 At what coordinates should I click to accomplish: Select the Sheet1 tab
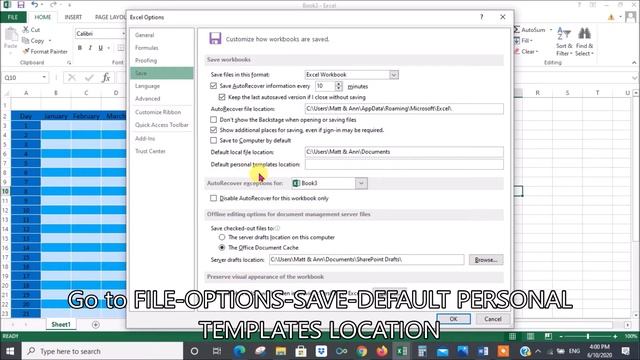coord(61,324)
